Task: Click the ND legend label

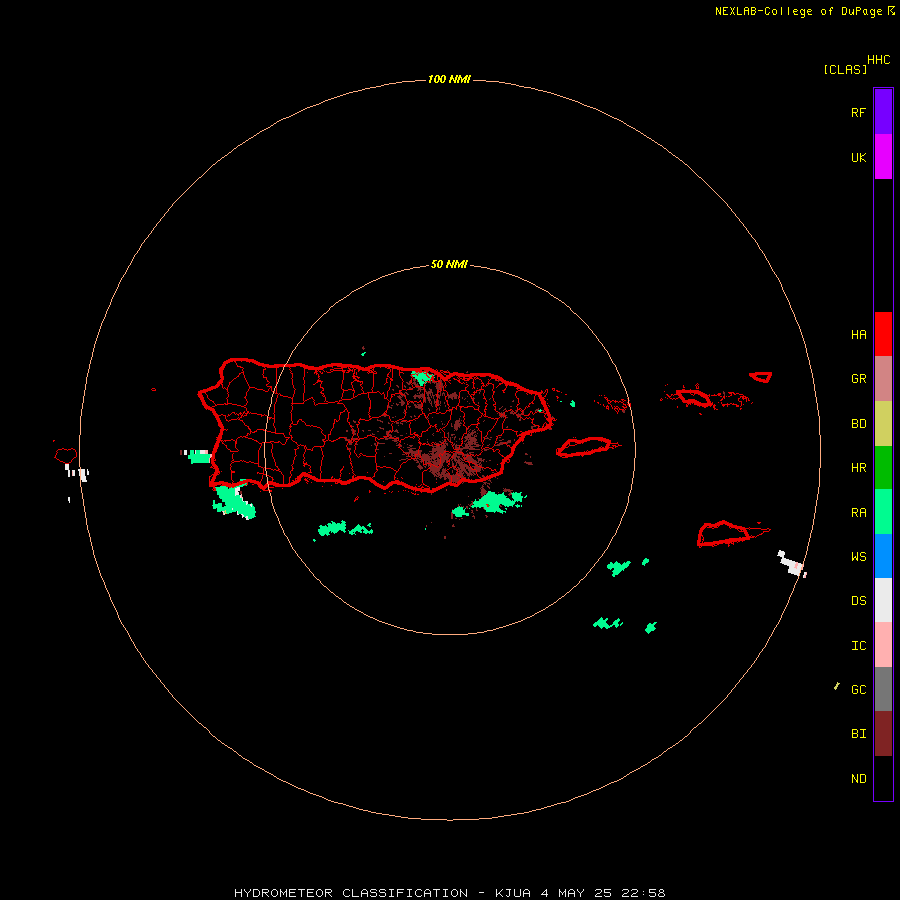Action: [x=858, y=779]
